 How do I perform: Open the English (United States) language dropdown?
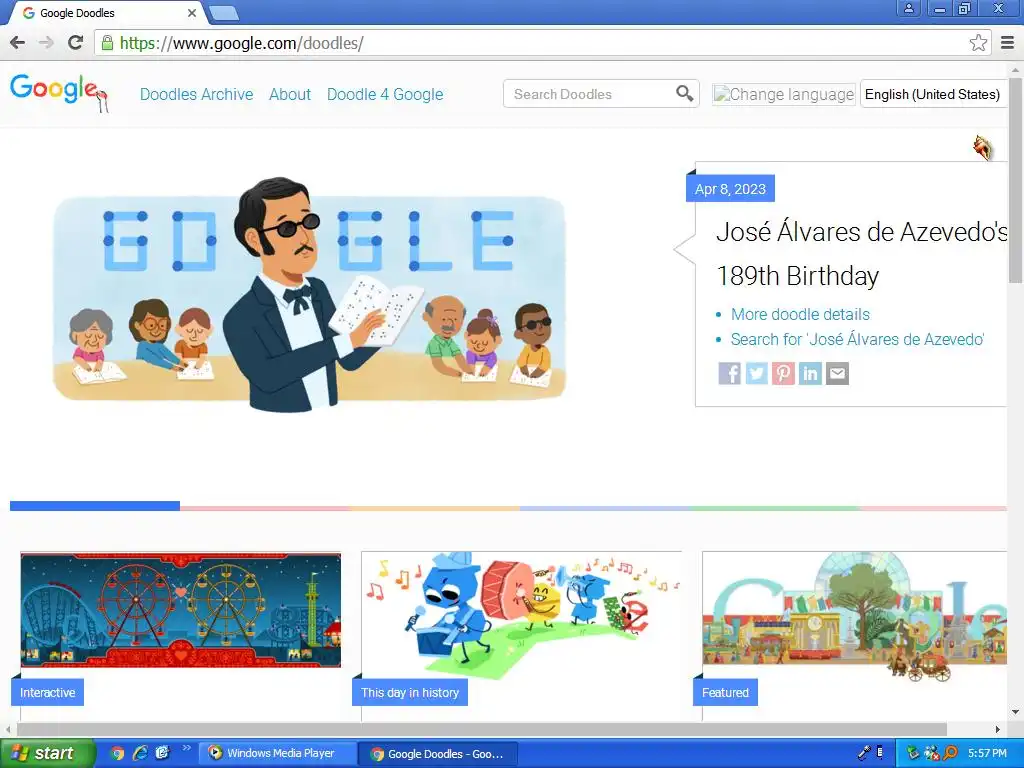tap(934, 94)
